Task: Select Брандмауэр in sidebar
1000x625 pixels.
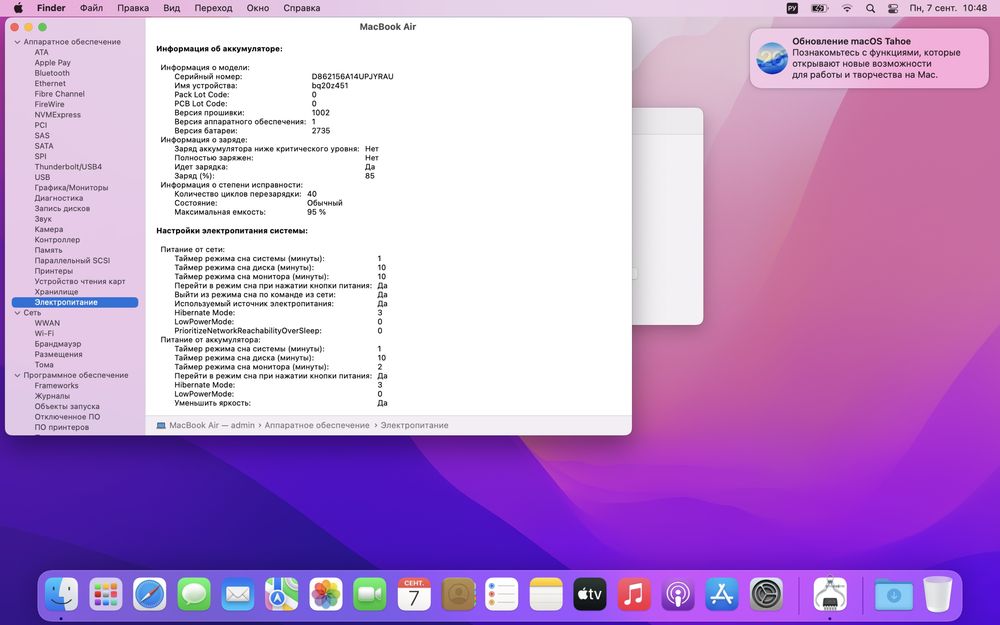Action: (x=57, y=344)
